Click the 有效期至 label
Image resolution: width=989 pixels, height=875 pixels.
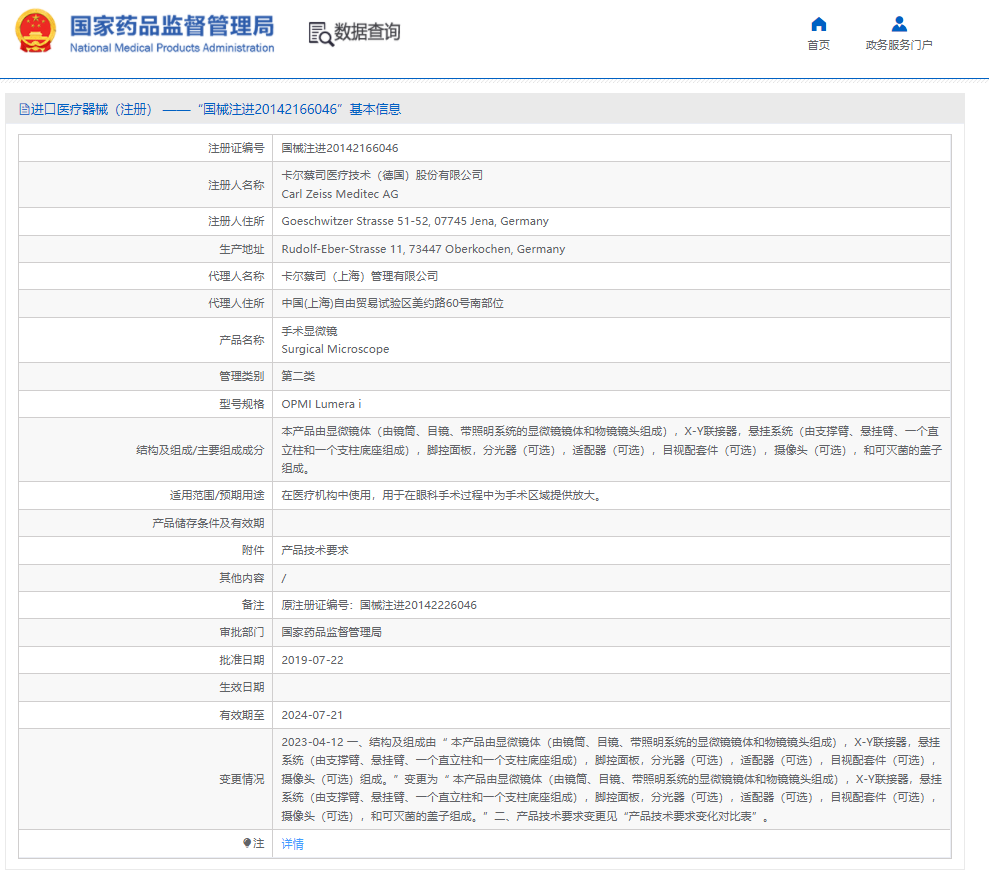pos(242,715)
